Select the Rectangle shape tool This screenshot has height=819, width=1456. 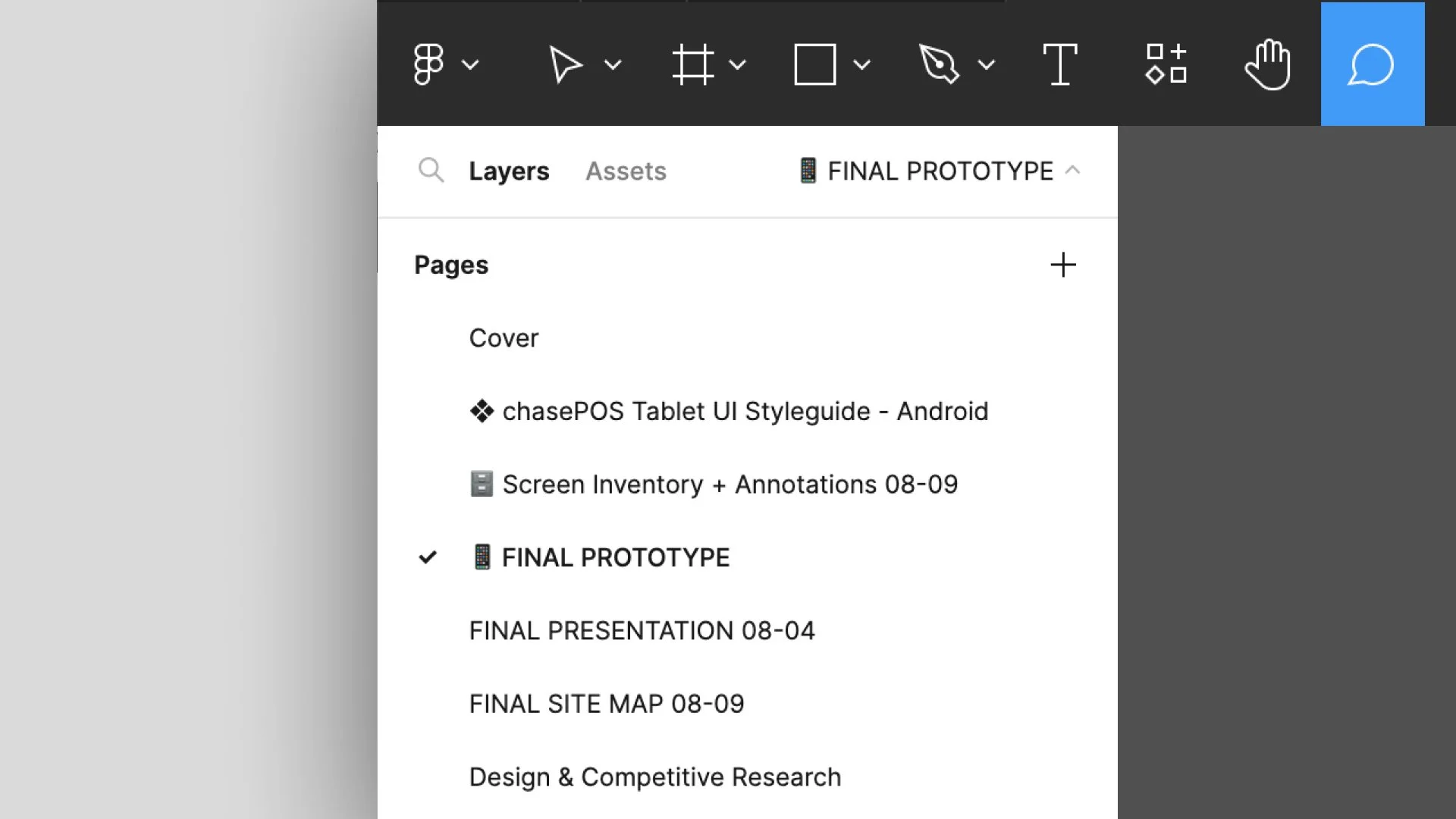(815, 64)
